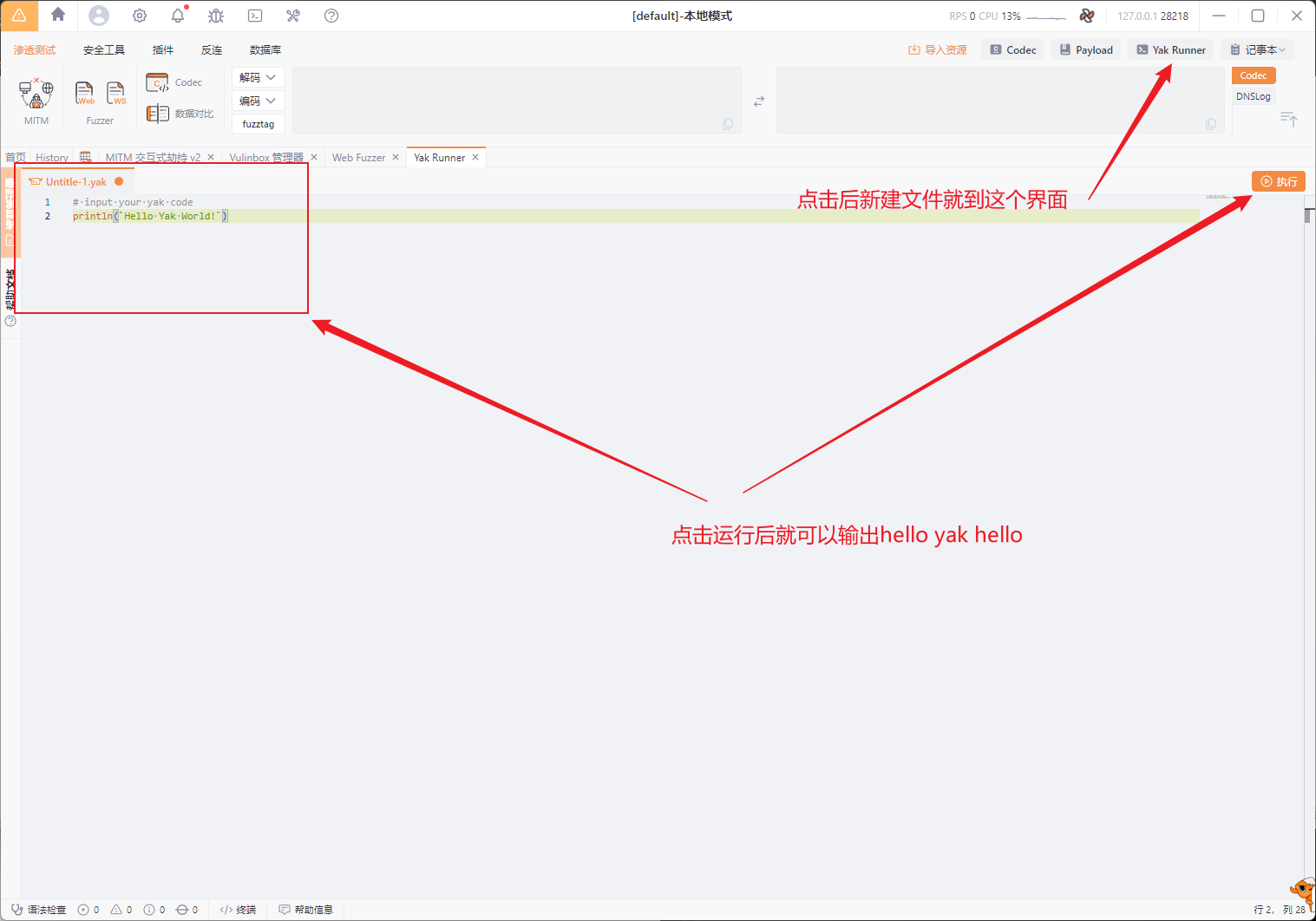The width and height of the screenshot is (1316, 921).
Task: Click the home icon in top bar
Action: tap(58, 15)
